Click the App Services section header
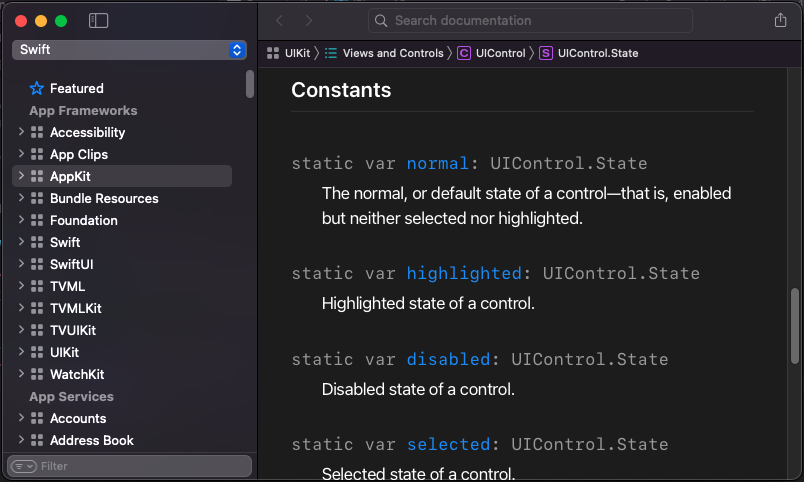 coord(71,396)
